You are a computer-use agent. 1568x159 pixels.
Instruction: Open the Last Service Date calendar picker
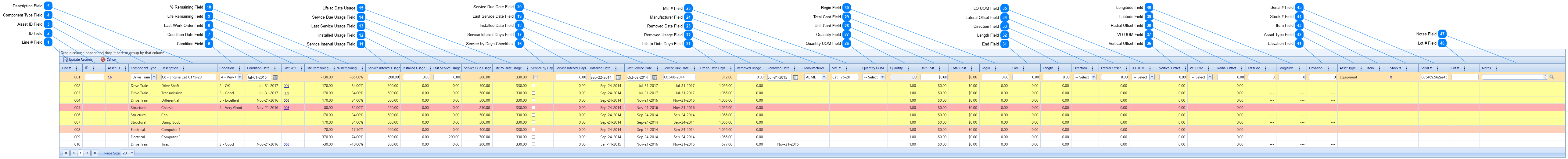point(655,78)
